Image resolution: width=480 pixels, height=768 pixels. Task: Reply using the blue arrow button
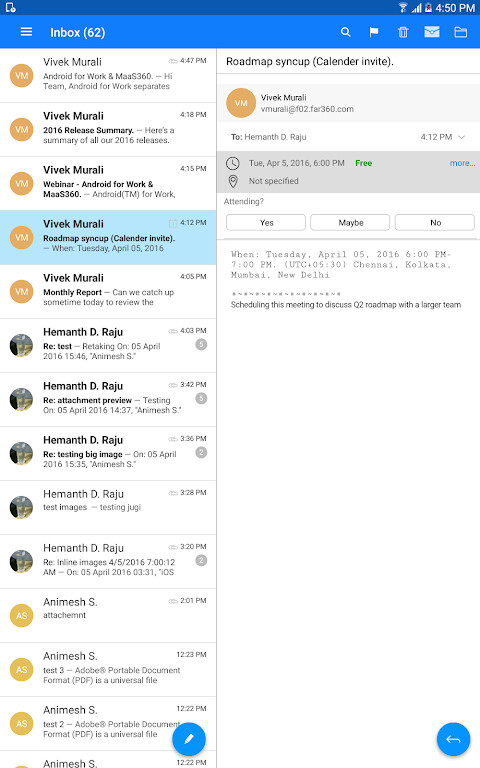(453, 739)
